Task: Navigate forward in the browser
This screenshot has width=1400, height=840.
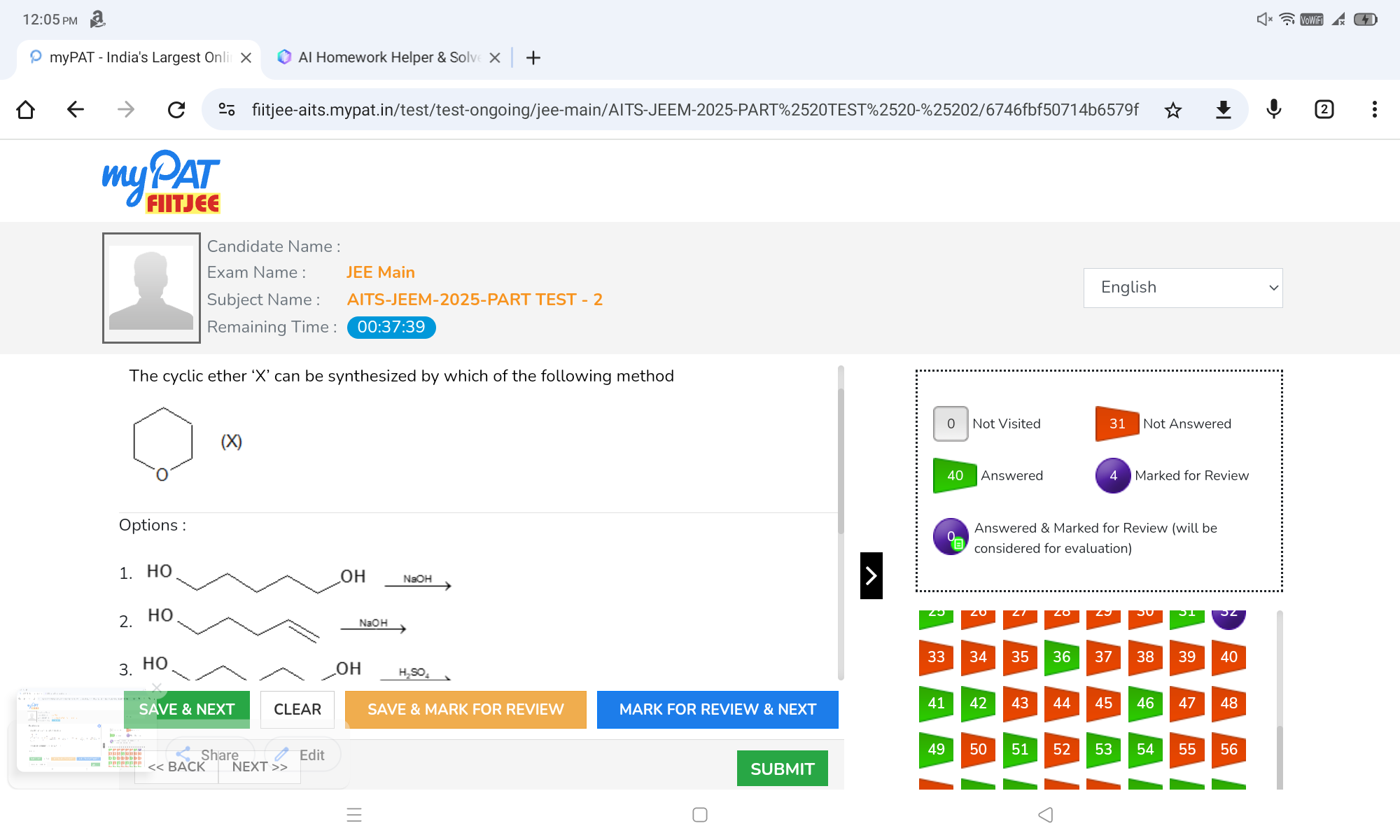Action: [x=126, y=110]
